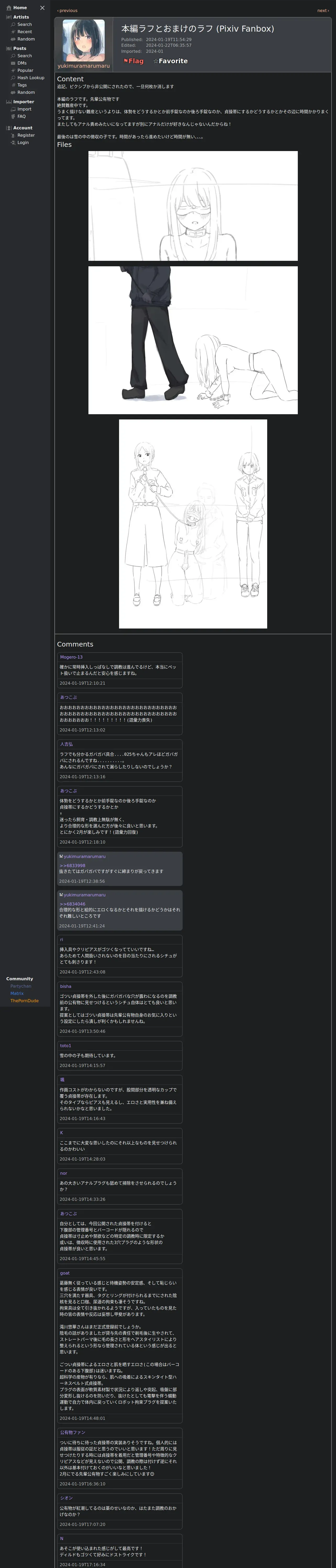Click commenter name 人吉弘
This screenshot has height=1568, width=336.
pos(66,744)
